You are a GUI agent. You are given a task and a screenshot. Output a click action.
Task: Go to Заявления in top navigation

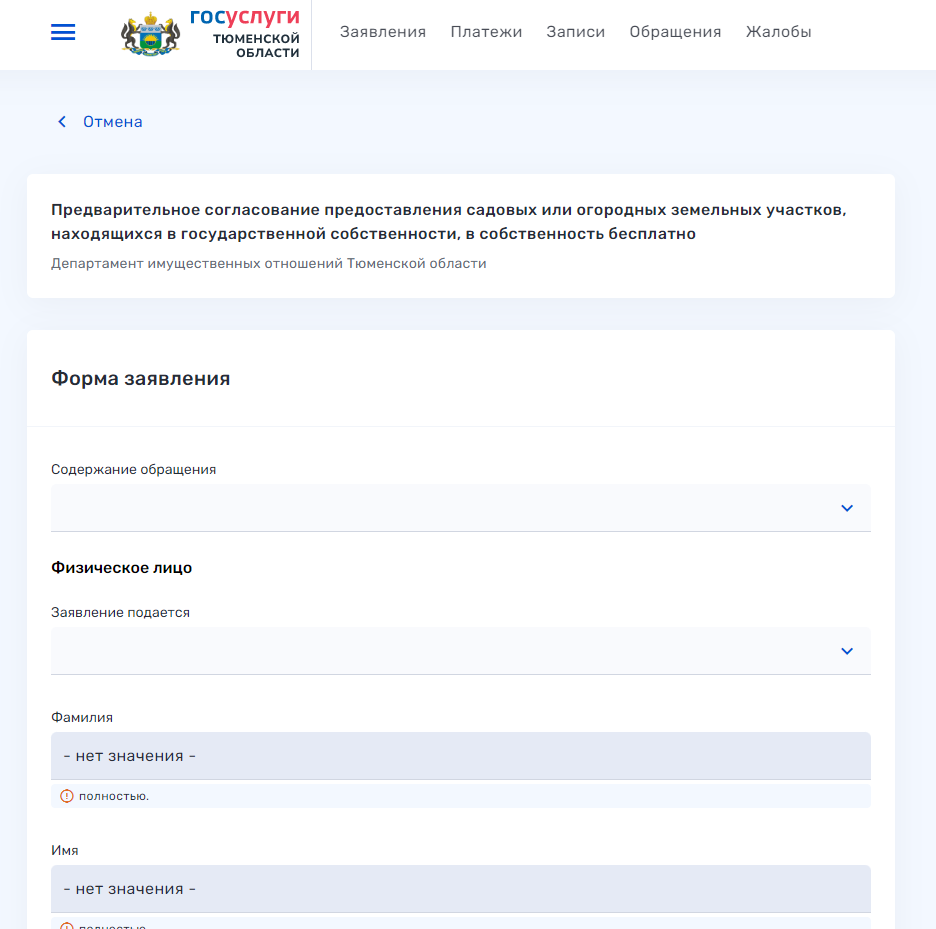click(x=383, y=32)
